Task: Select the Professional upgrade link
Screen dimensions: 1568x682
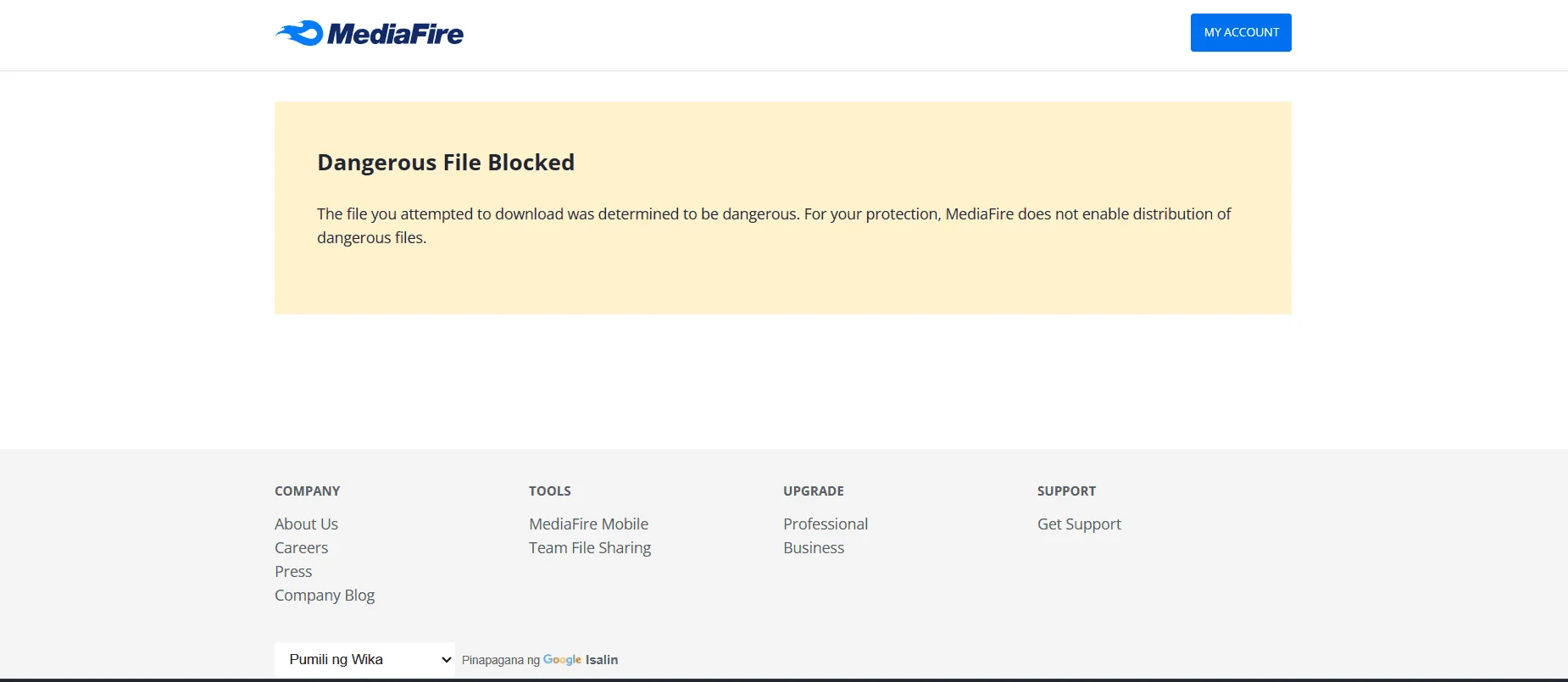Action: pyautogui.click(x=826, y=524)
